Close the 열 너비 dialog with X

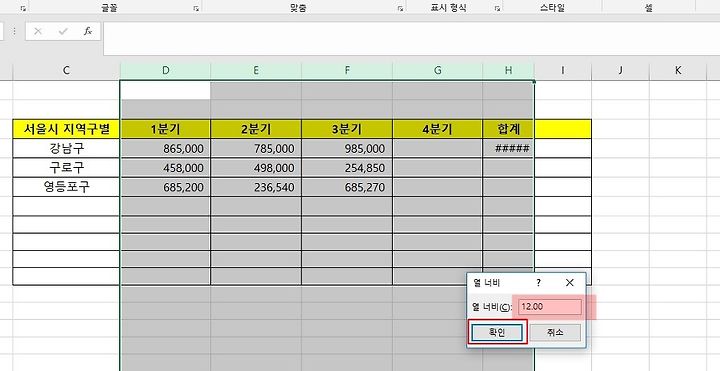pyautogui.click(x=570, y=283)
